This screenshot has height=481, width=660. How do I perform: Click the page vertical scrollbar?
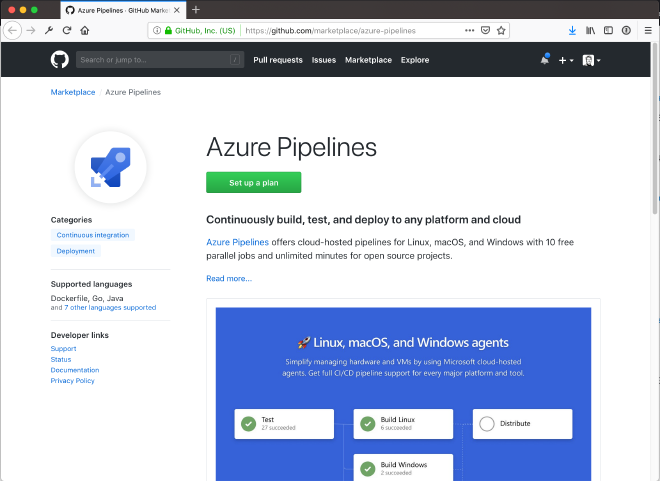[x=656, y=126]
